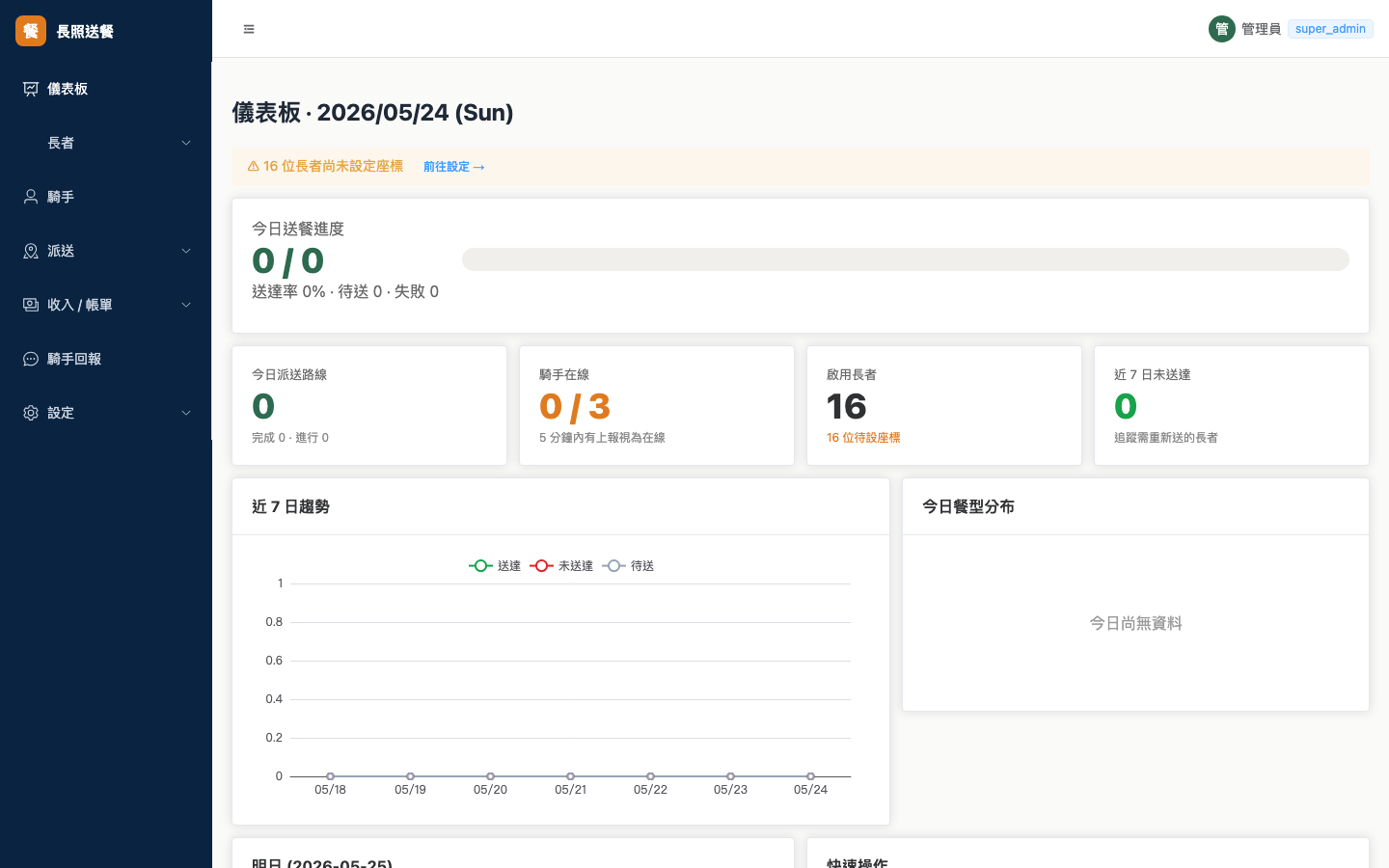The height and width of the screenshot is (868, 1389).
Task: Toggle the 送達 series in the chart legend
Action: (495, 566)
